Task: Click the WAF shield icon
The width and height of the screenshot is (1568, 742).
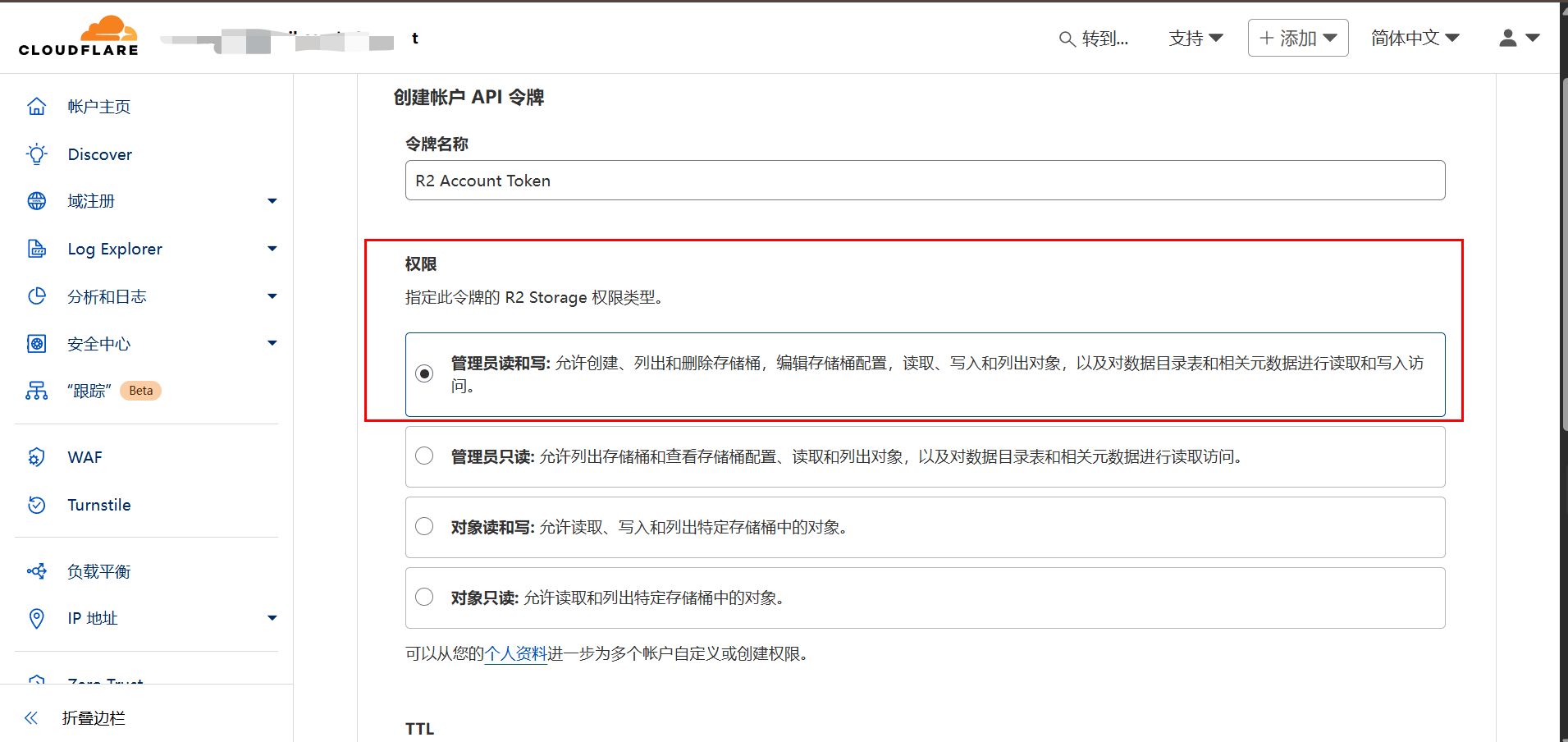Action: click(37, 457)
